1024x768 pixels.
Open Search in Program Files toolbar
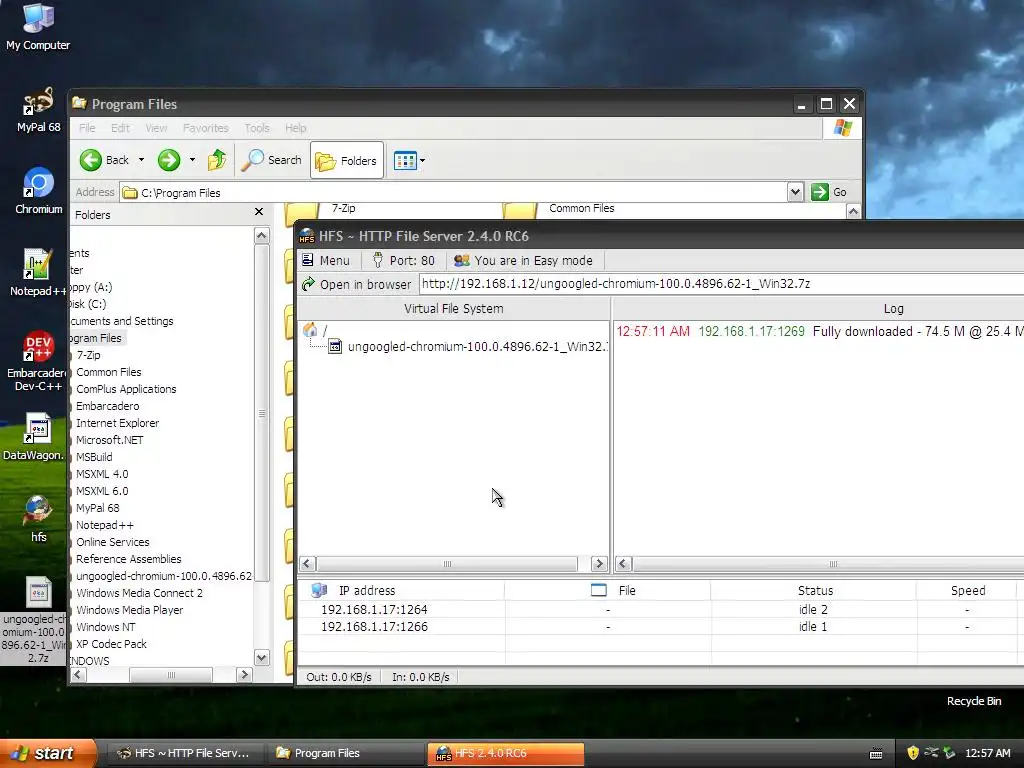tap(272, 160)
